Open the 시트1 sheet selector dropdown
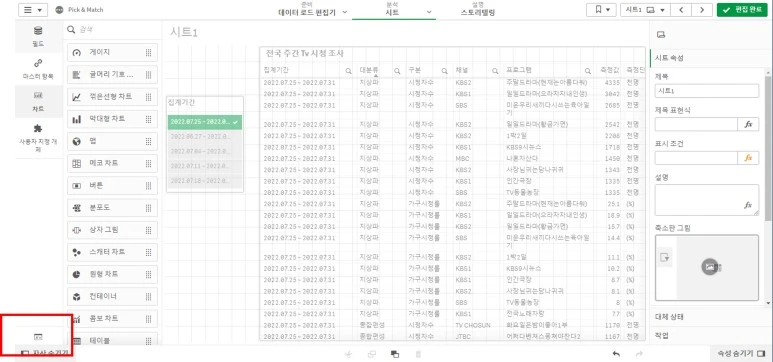 point(645,10)
